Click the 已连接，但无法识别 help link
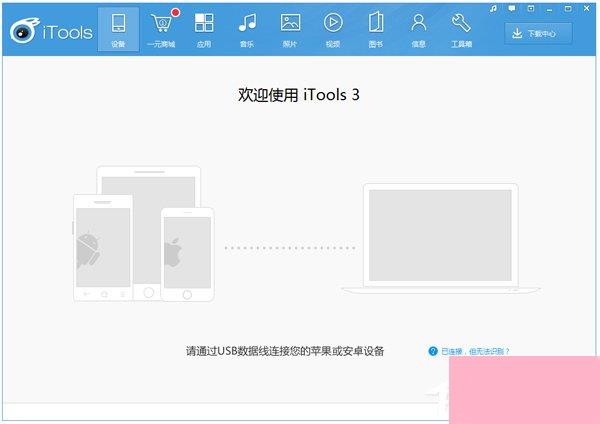600x424 pixels. click(475, 351)
